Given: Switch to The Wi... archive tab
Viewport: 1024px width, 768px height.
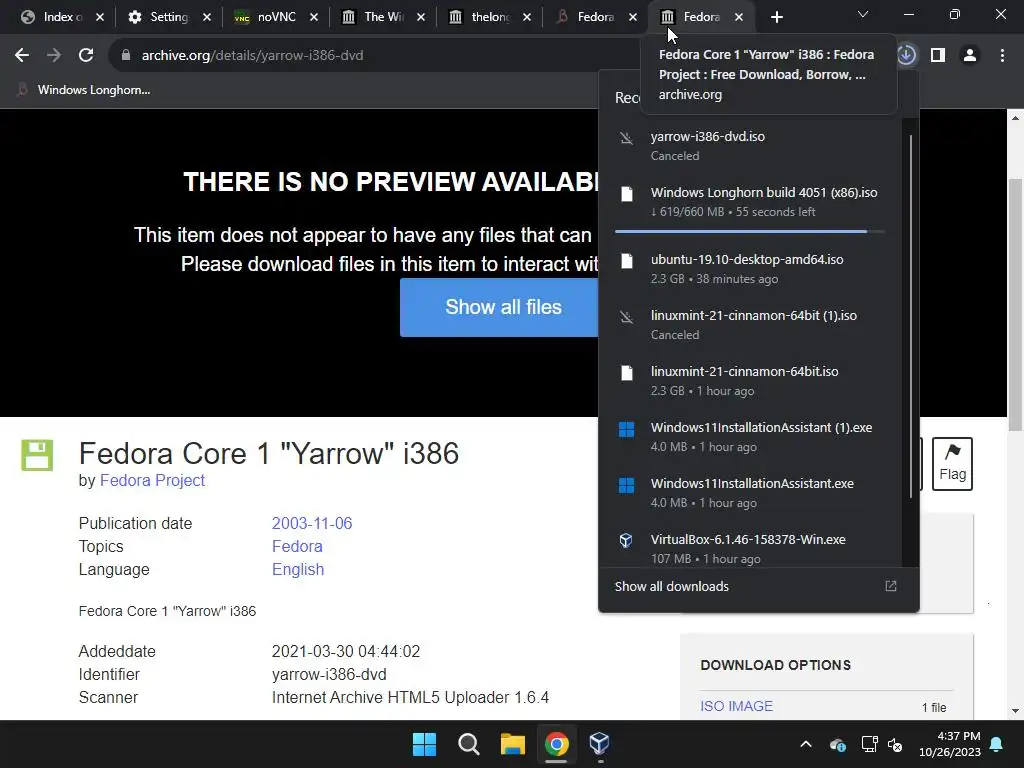Looking at the screenshot, I should [374, 17].
